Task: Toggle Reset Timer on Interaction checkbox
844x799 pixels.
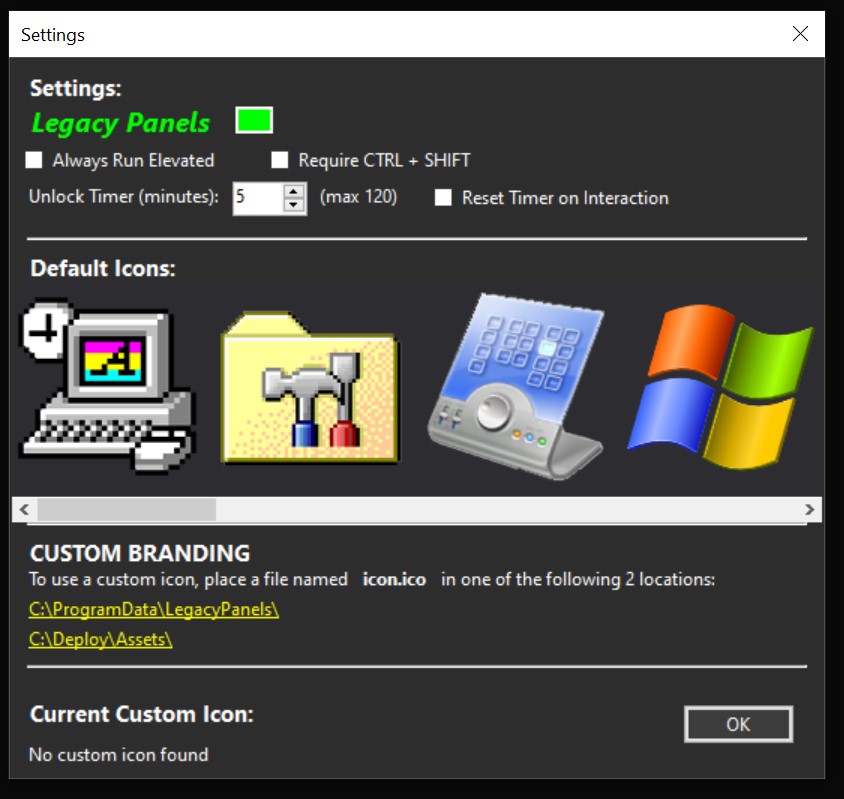Action: (443, 198)
